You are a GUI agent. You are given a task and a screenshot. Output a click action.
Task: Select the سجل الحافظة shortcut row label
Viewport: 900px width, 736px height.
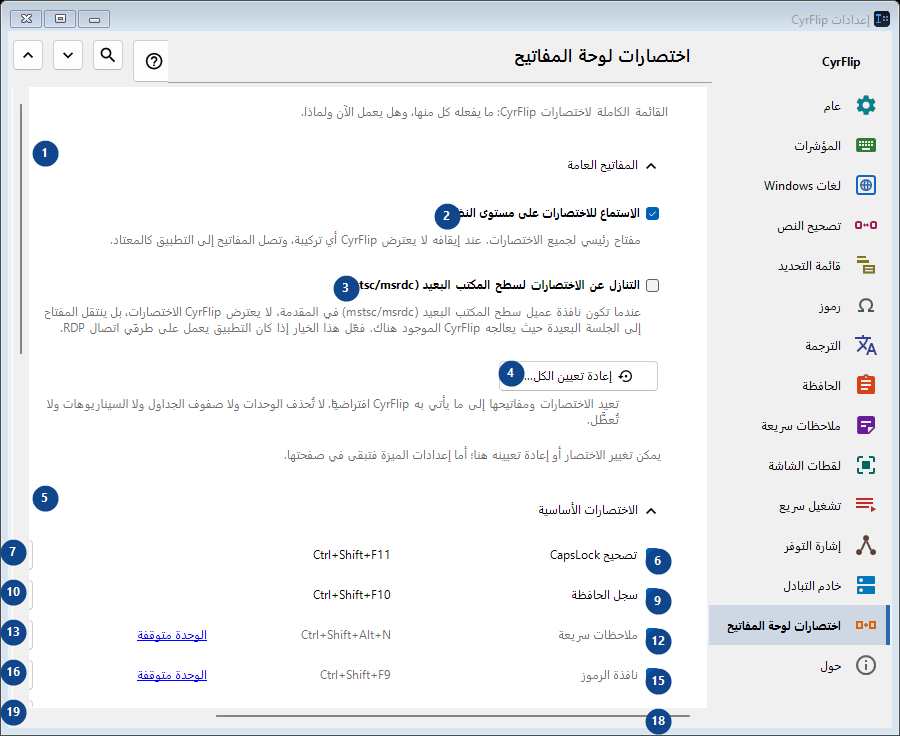tap(604, 595)
